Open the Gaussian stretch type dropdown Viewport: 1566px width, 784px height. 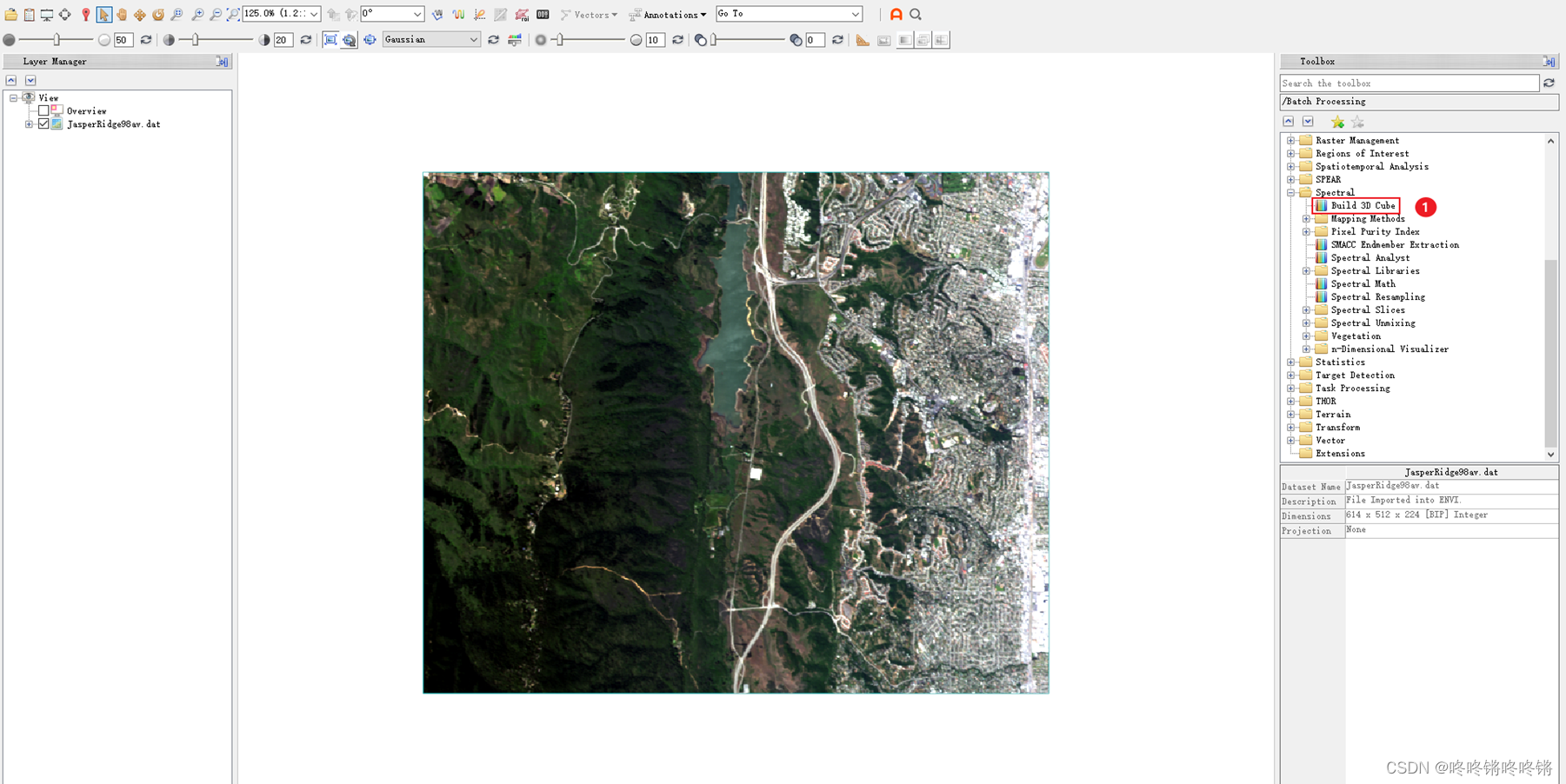pos(473,40)
